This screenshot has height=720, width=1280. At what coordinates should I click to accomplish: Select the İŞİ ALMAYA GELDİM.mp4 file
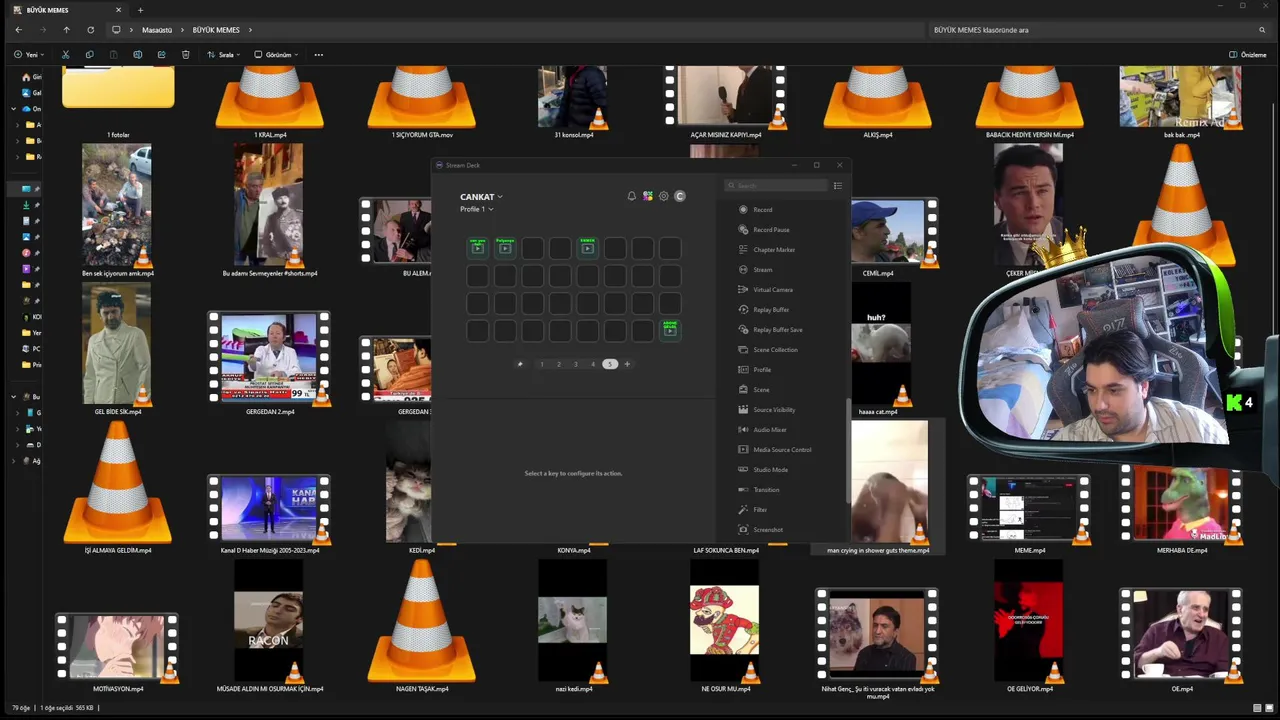click(x=118, y=490)
